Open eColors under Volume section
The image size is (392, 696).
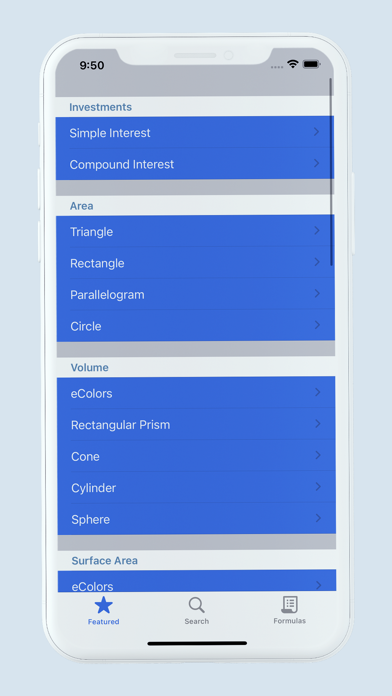[x=196, y=393]
